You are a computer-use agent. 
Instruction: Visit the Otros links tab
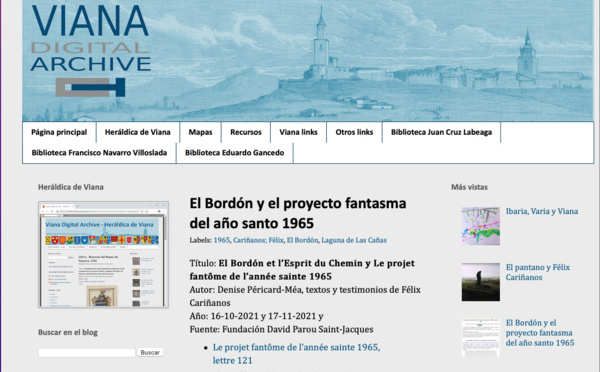click(354, 132)
